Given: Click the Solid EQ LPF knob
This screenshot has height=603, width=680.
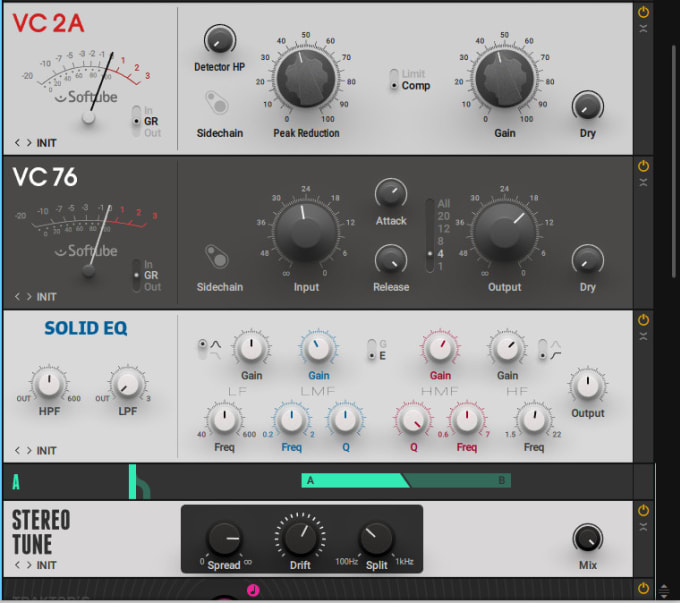Looking at the screenshot, I should 128,383.
